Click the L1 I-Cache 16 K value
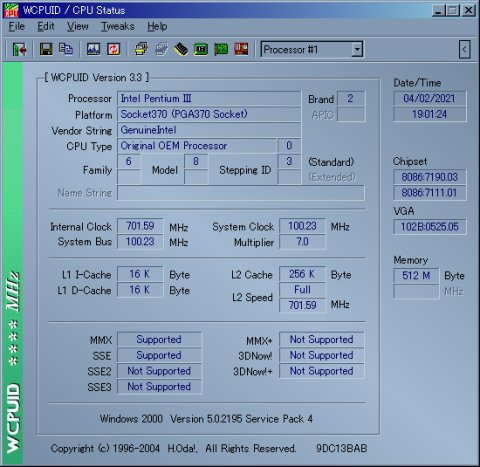480x467 pixels. (140, 274)
